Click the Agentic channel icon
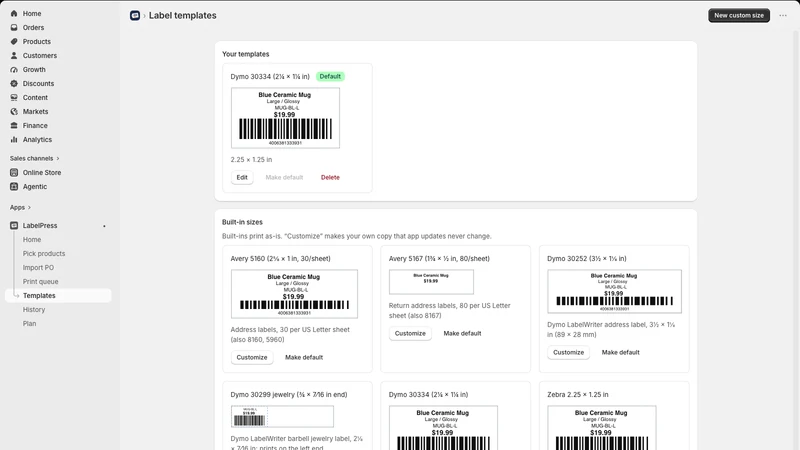The height and width of the screenshot is (450, 800). click(x=14, y=187)
